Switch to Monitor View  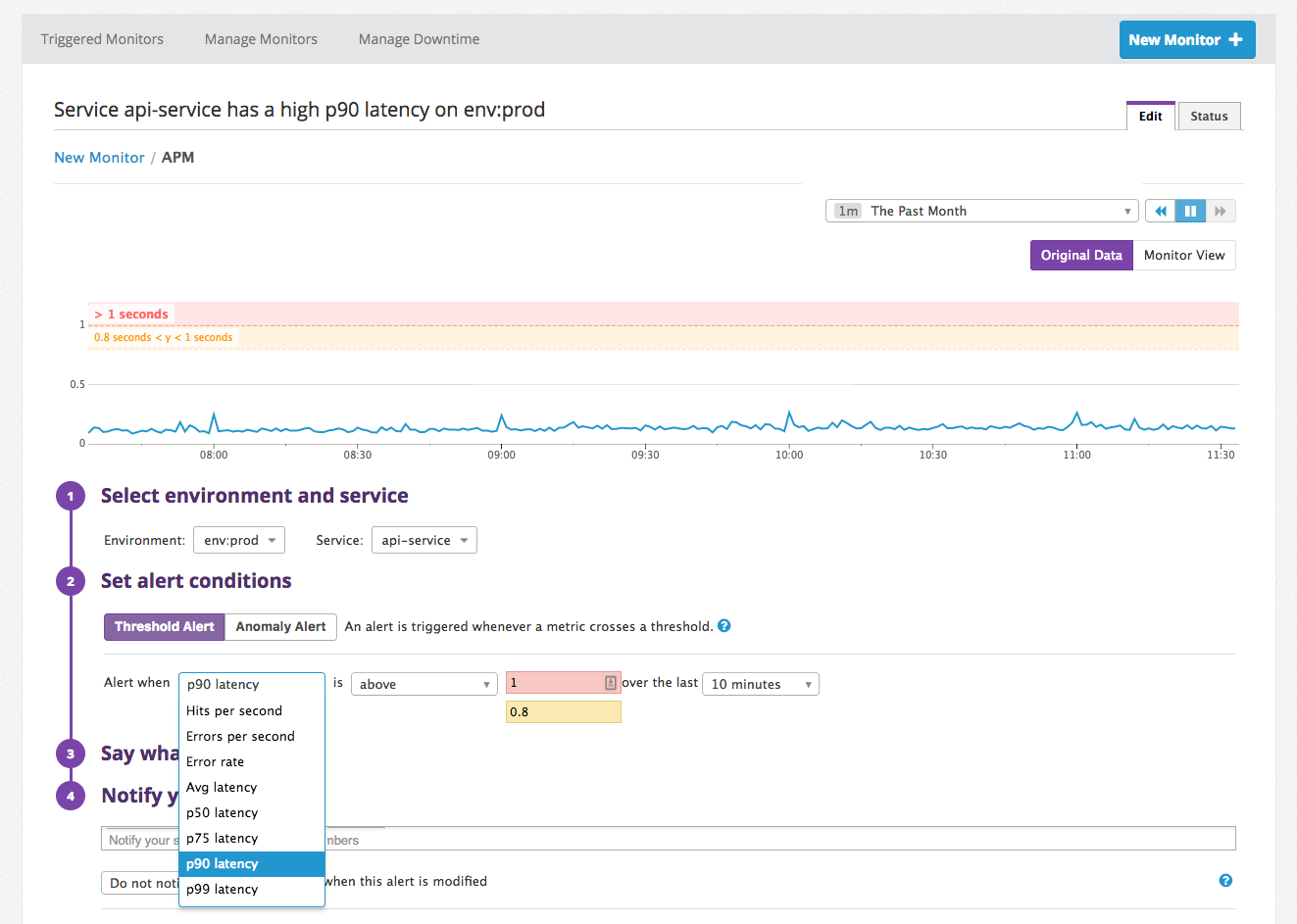click(1184, 255)
